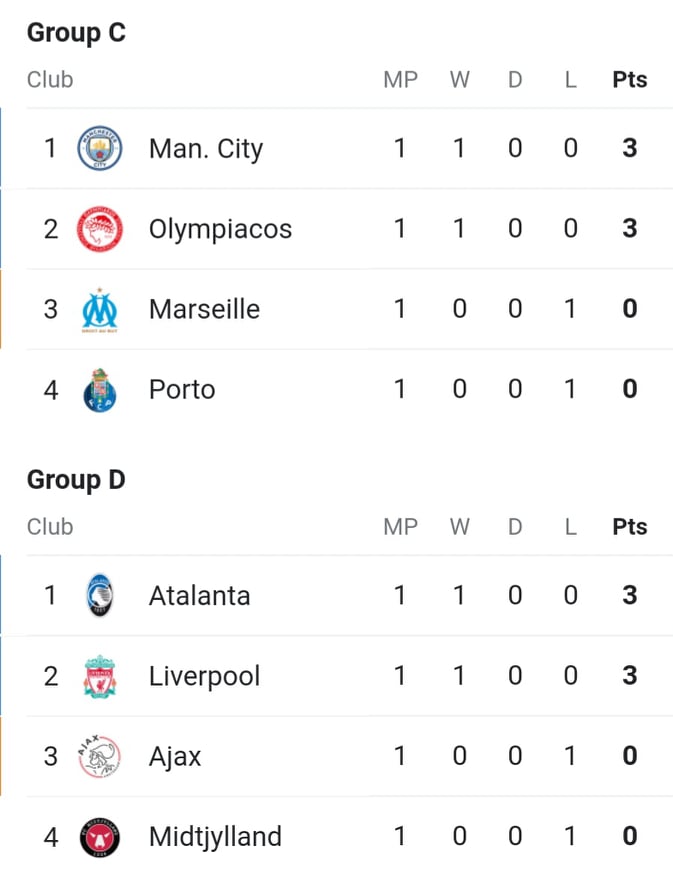Open the Atalanta team name

pos(200,596)
